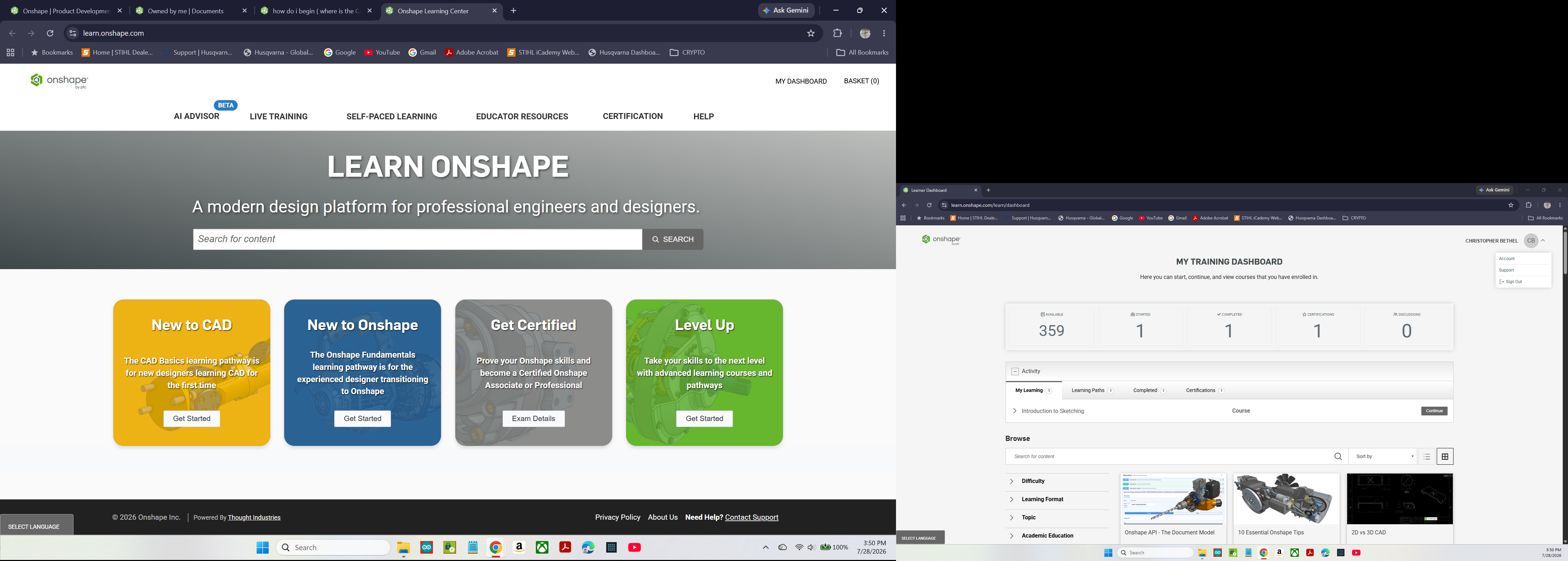Bookmark the learn.onshape.com home page with the star
Image resolution: width=1568 pixels, height=561 pixels.
point(811,34)
